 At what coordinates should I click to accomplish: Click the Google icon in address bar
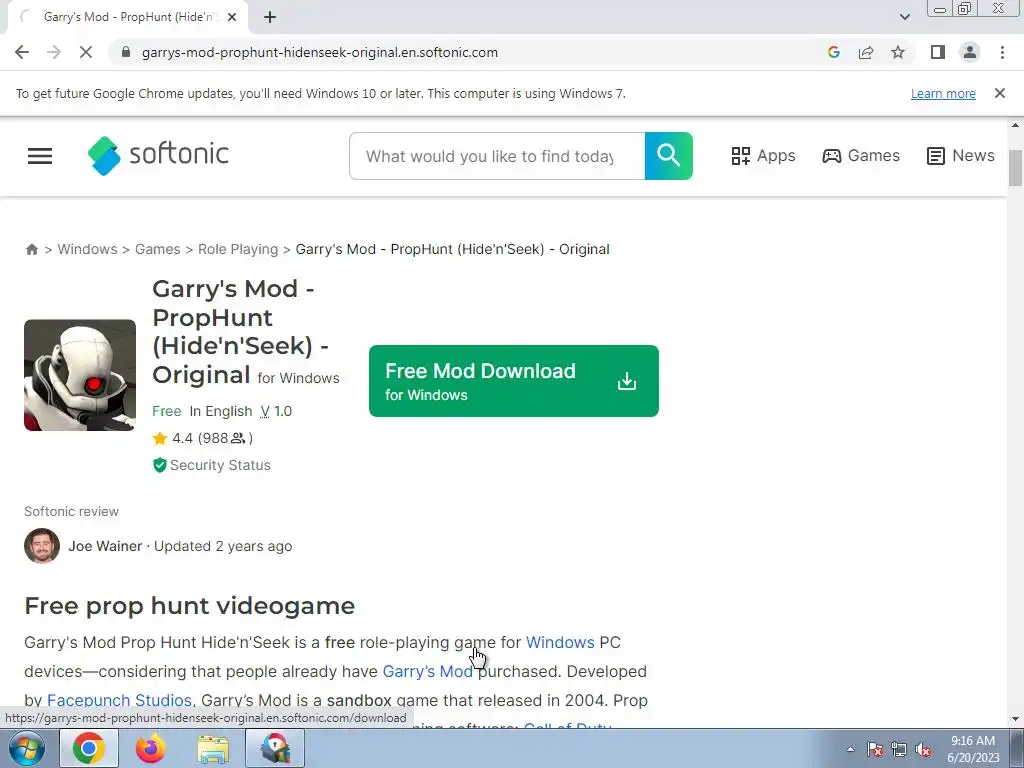click(833, 52)
